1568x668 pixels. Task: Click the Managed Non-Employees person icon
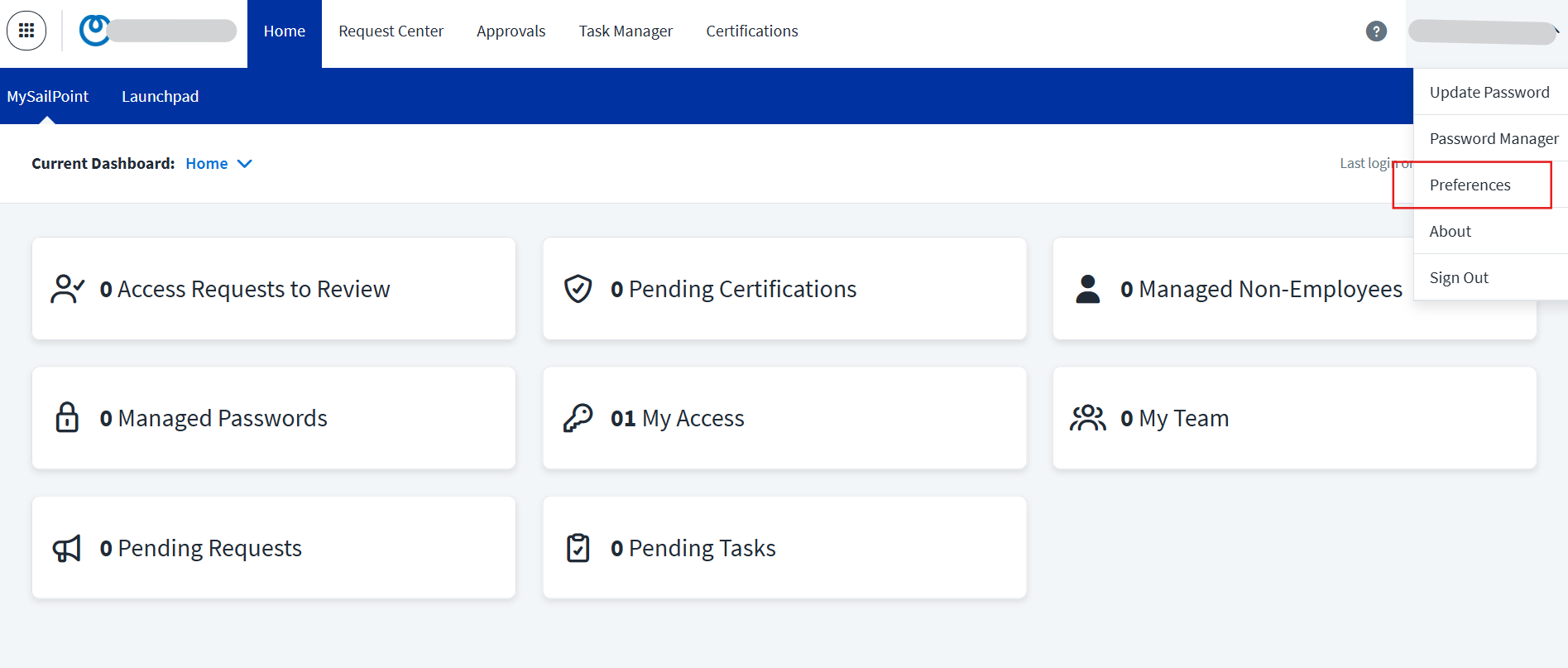[x=1087, y=289]
